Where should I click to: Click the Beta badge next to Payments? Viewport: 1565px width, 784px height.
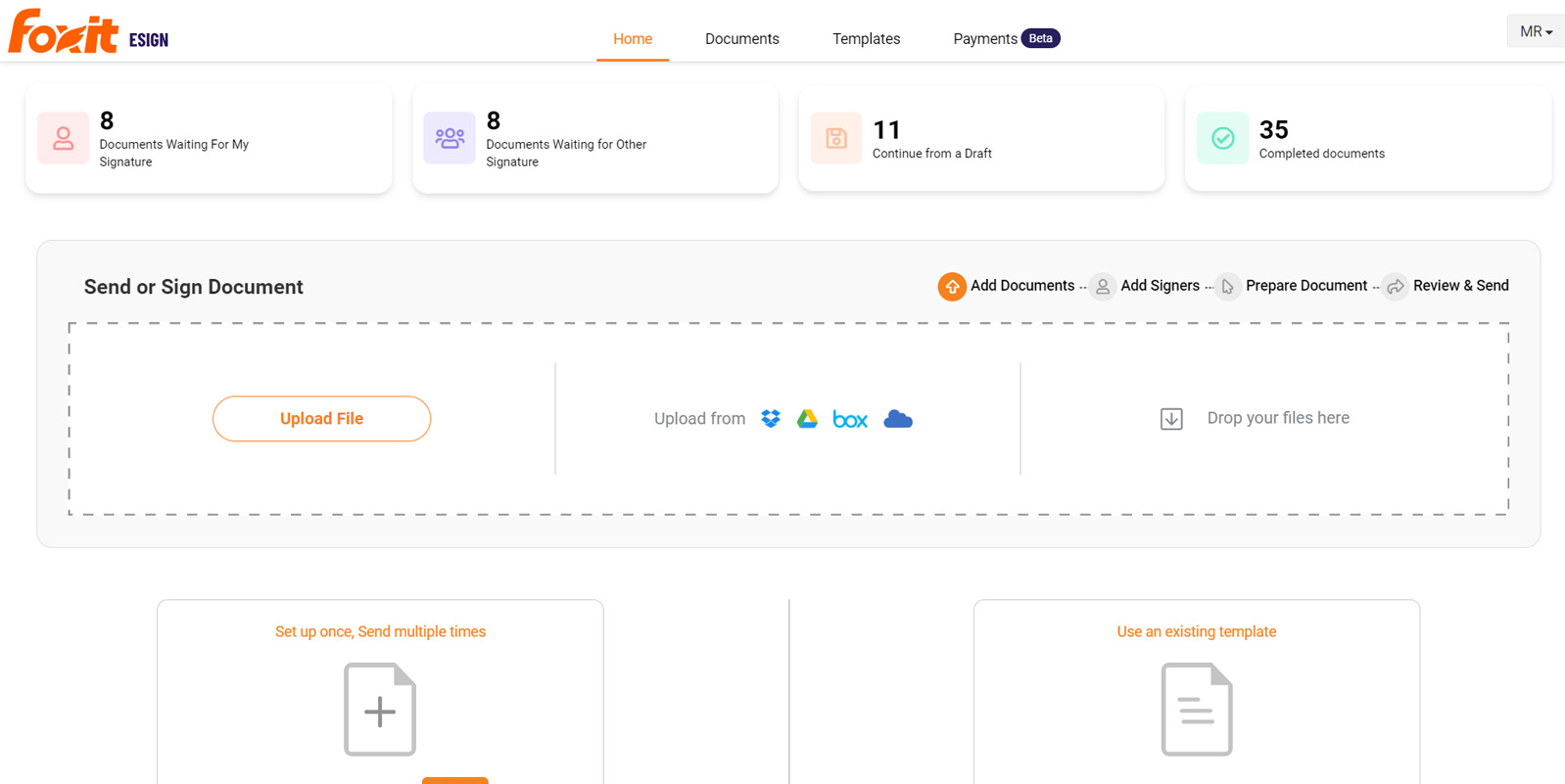1040,38
